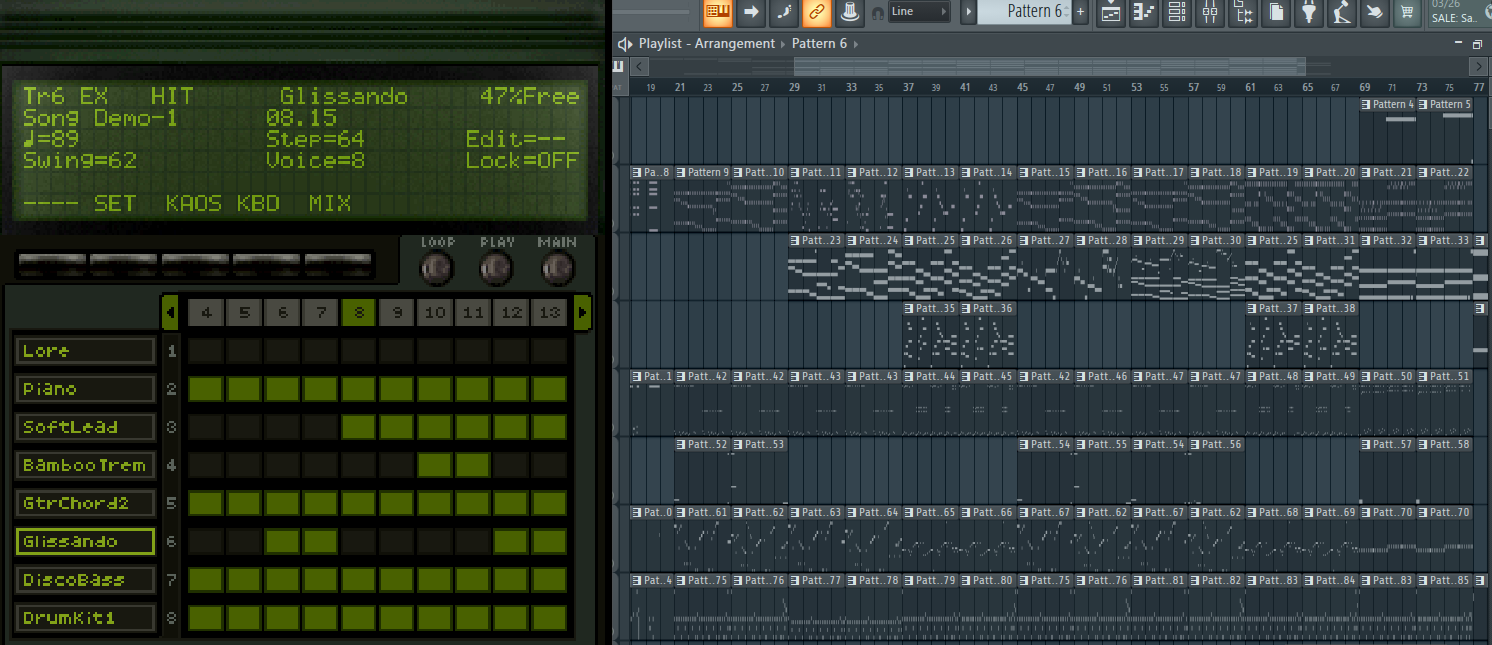Open the Pattern 6 name selector
Viewport: 1492px width, 645px height.
[1024, 12]
